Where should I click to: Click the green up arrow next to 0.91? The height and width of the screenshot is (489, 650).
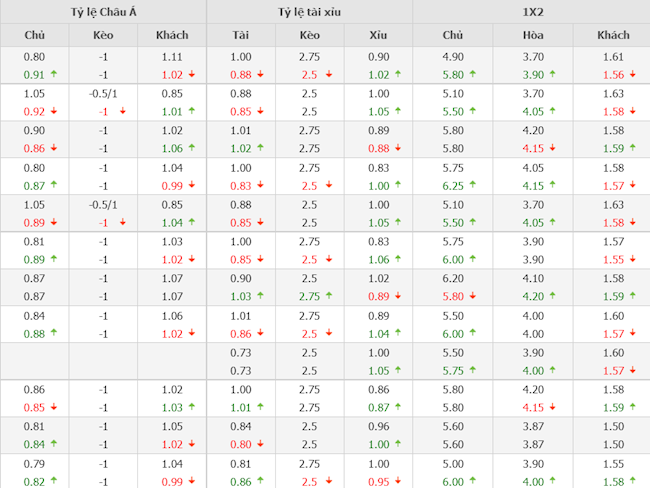53,74
